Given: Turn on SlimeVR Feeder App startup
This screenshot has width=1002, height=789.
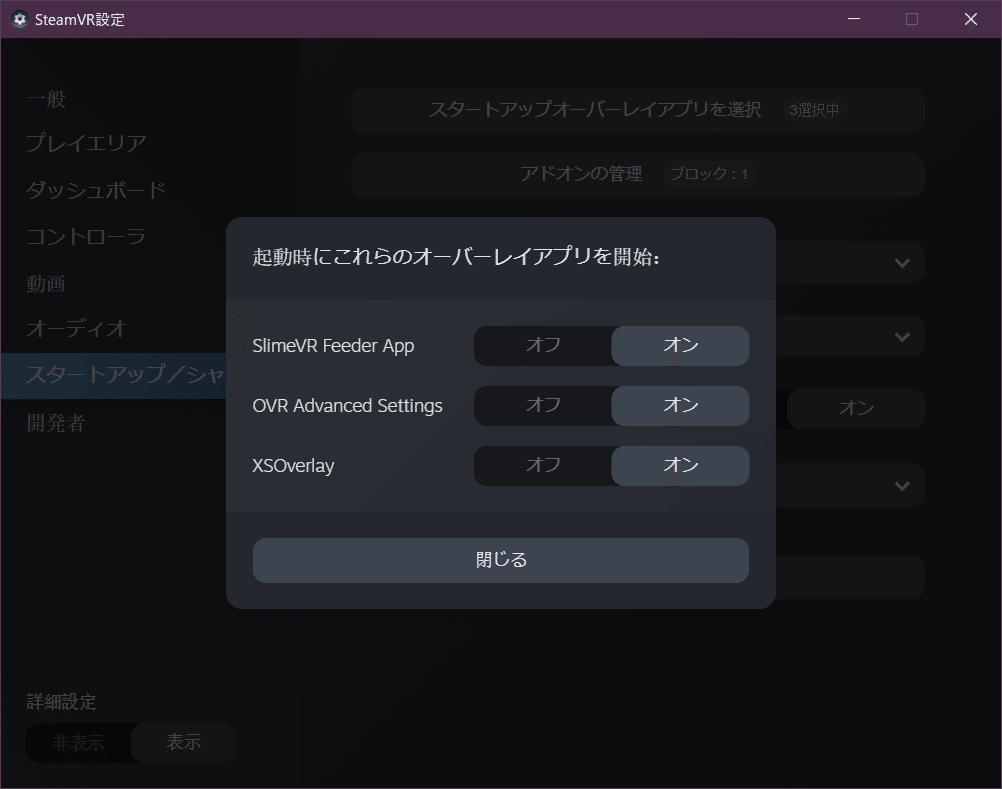Looking at the screenshot, I should pos(681,346).
